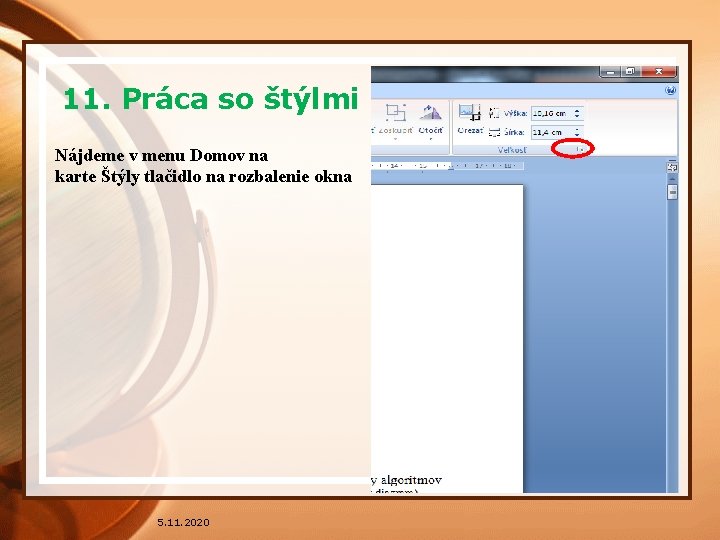Toggle the ruler button above the scrollbar
The image size is (720, 540).
click(x=672, y=168)
